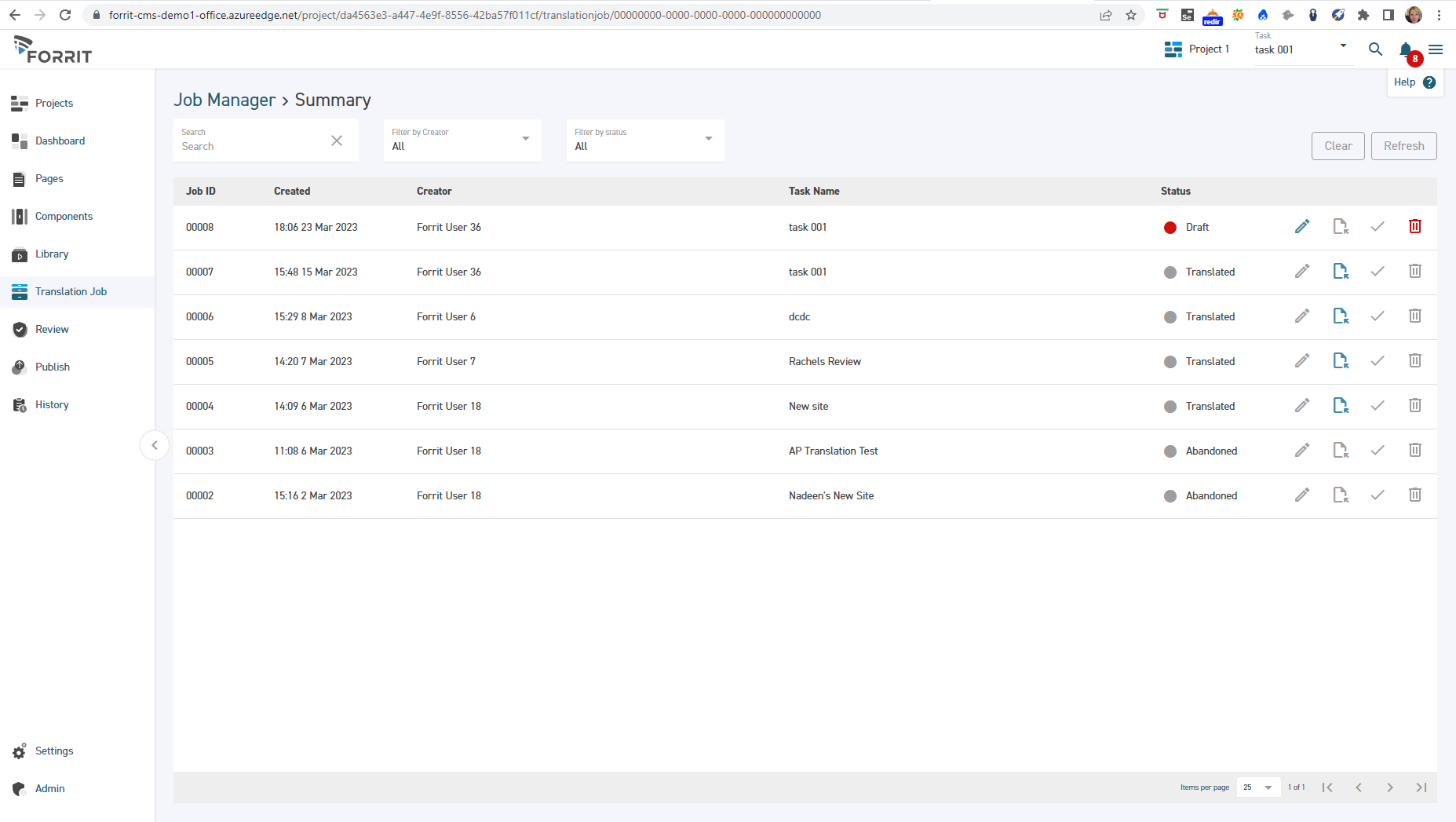The height and width of the screenshot is (822, 1456).
Task: Click the Project 1 icon in the header
Action: pyautogui.click(x=1173, y=49)
